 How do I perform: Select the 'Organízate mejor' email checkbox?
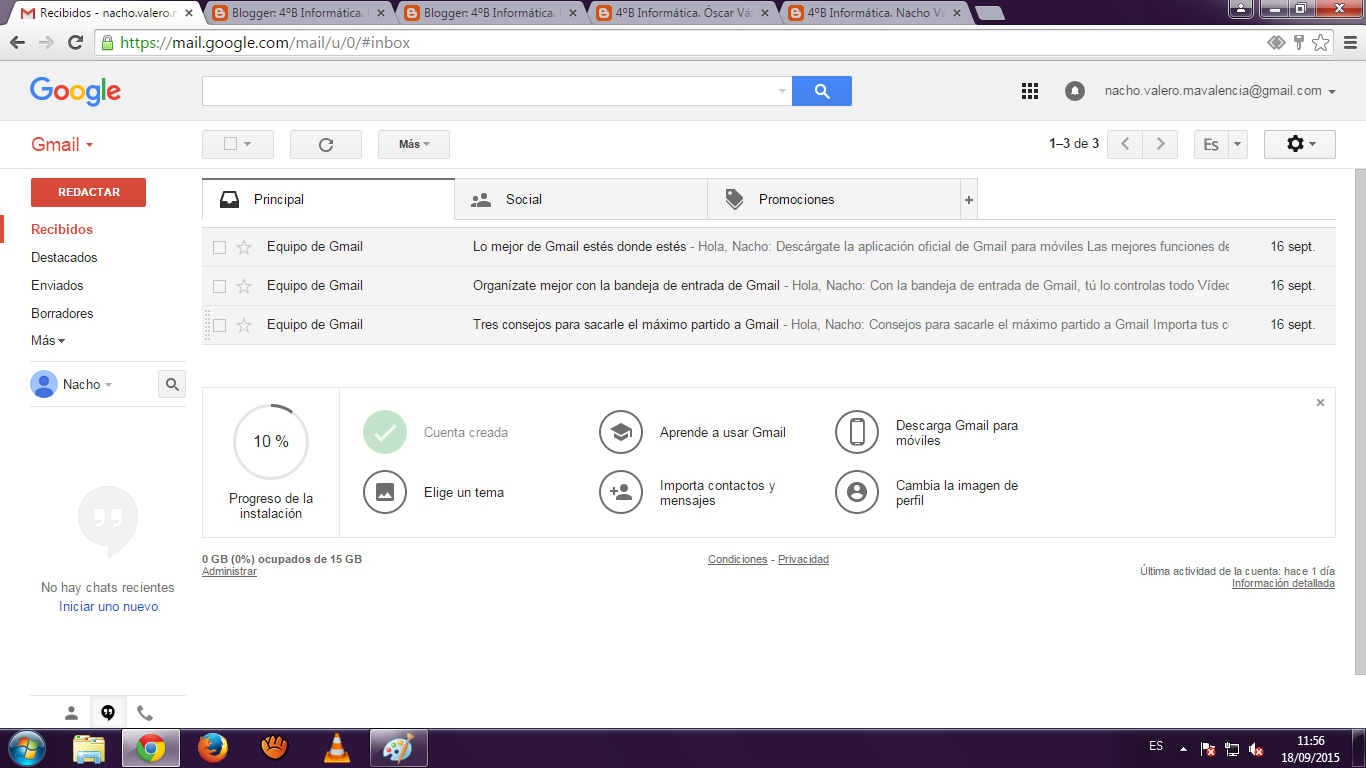220,286
